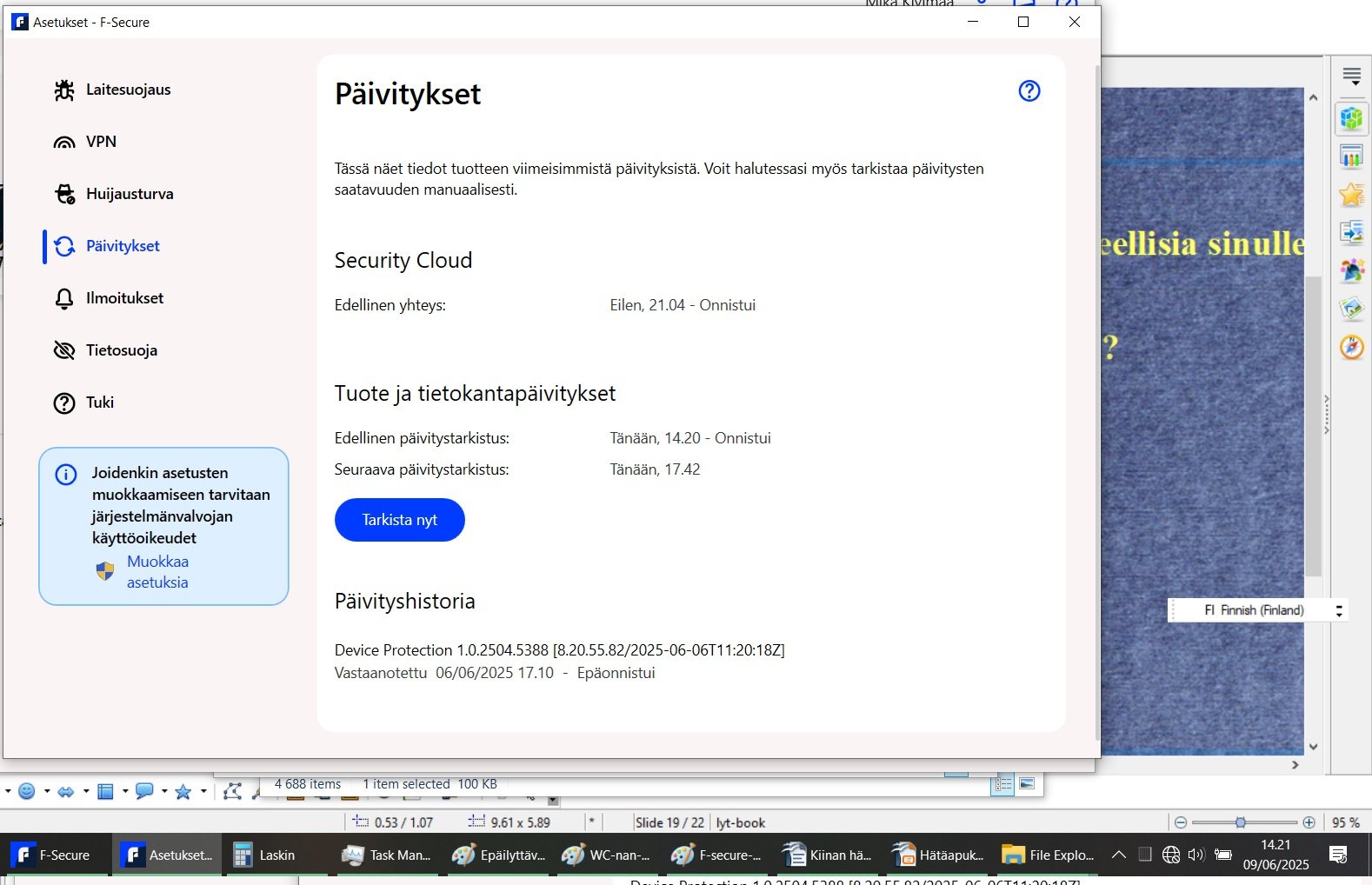This screenshot has width=1372, height=885.
Task: Open the Tuki support section
Action: click(84, 403)
